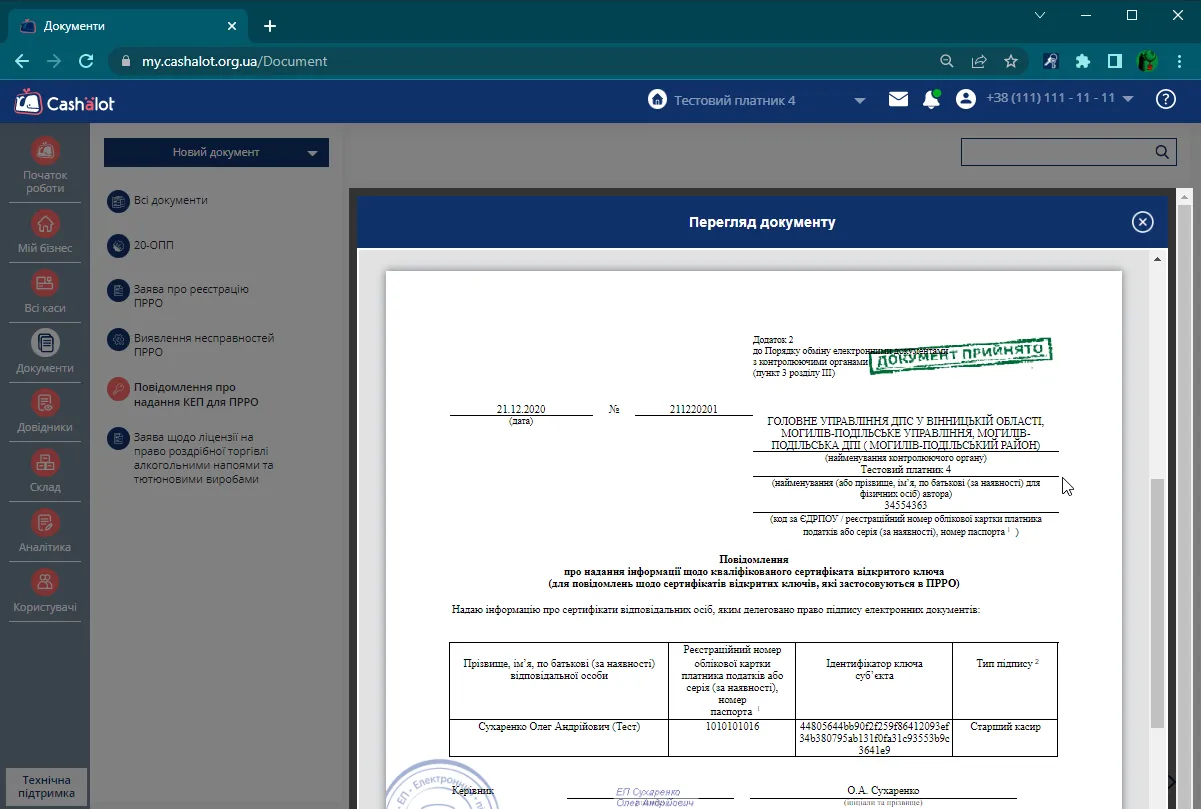The width and height of the screenshot is (1201, 809).
Task: Click the document preview vertical scrollbar
Action: 1158,603
